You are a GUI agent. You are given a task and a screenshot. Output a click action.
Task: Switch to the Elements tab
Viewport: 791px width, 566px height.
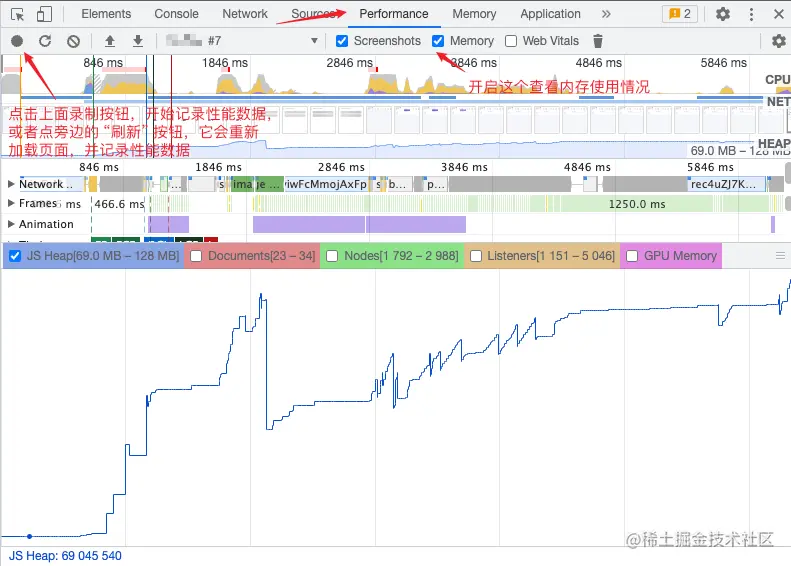point(106,14)
